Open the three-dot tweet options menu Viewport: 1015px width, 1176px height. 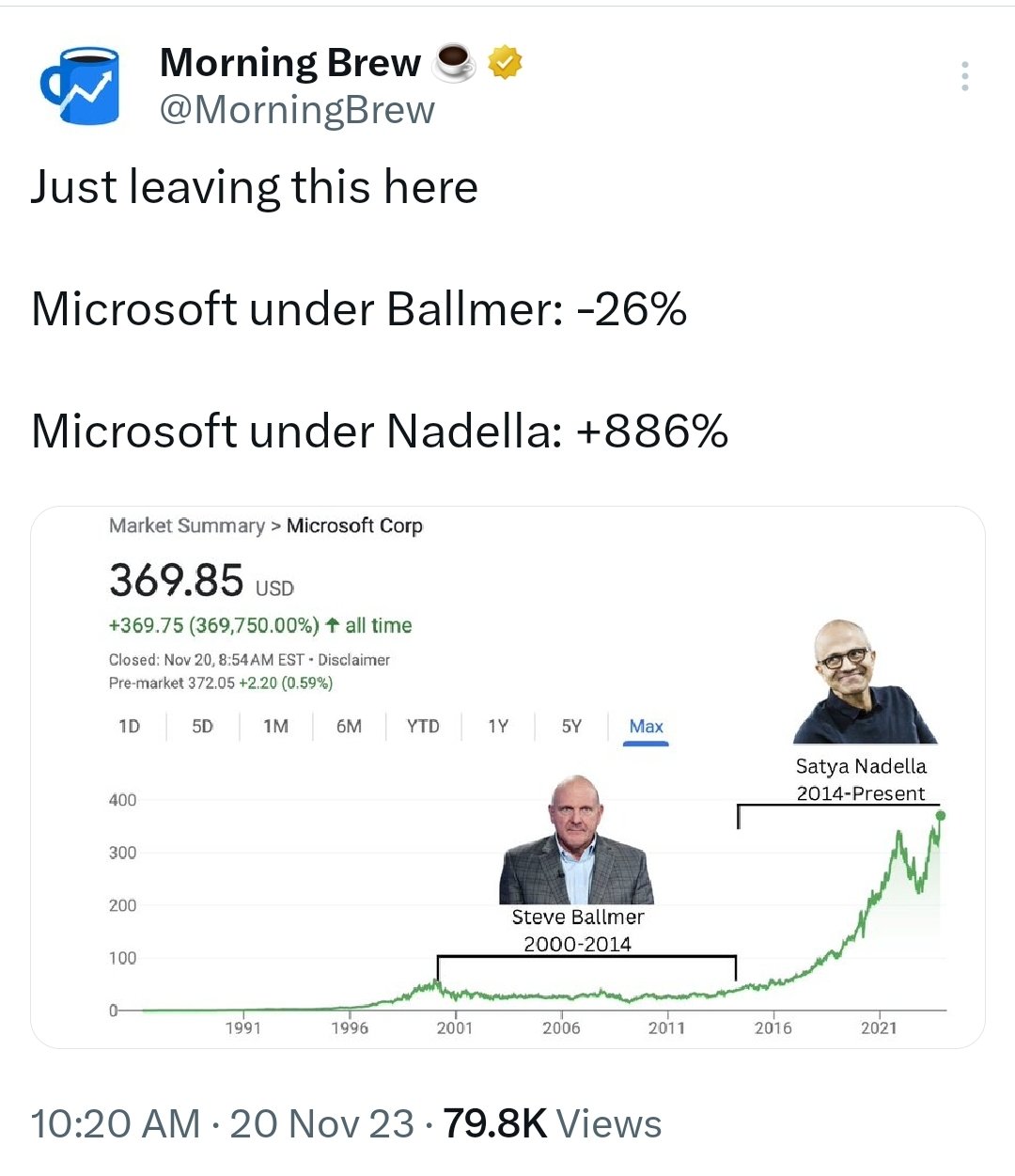[x=964, y=76]
